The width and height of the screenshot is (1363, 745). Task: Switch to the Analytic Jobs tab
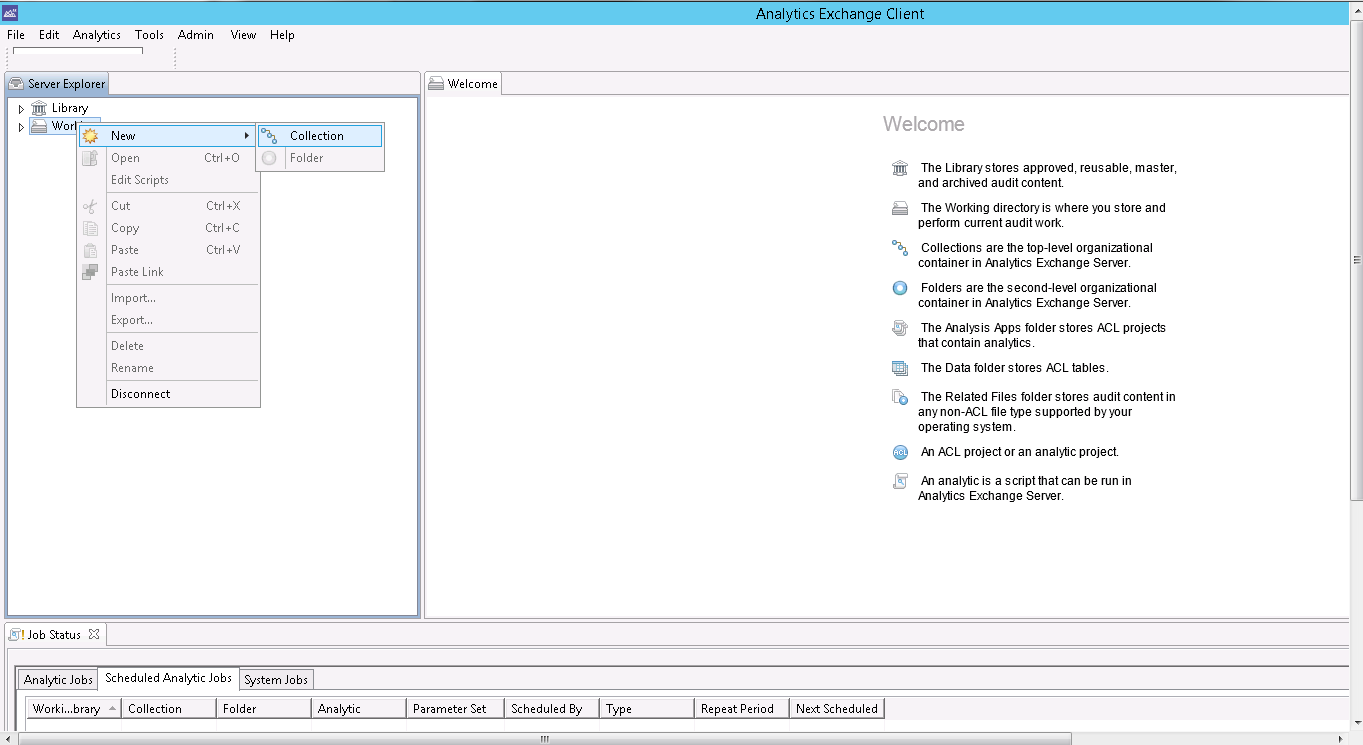pyautogui.click(x=58, y=680)
